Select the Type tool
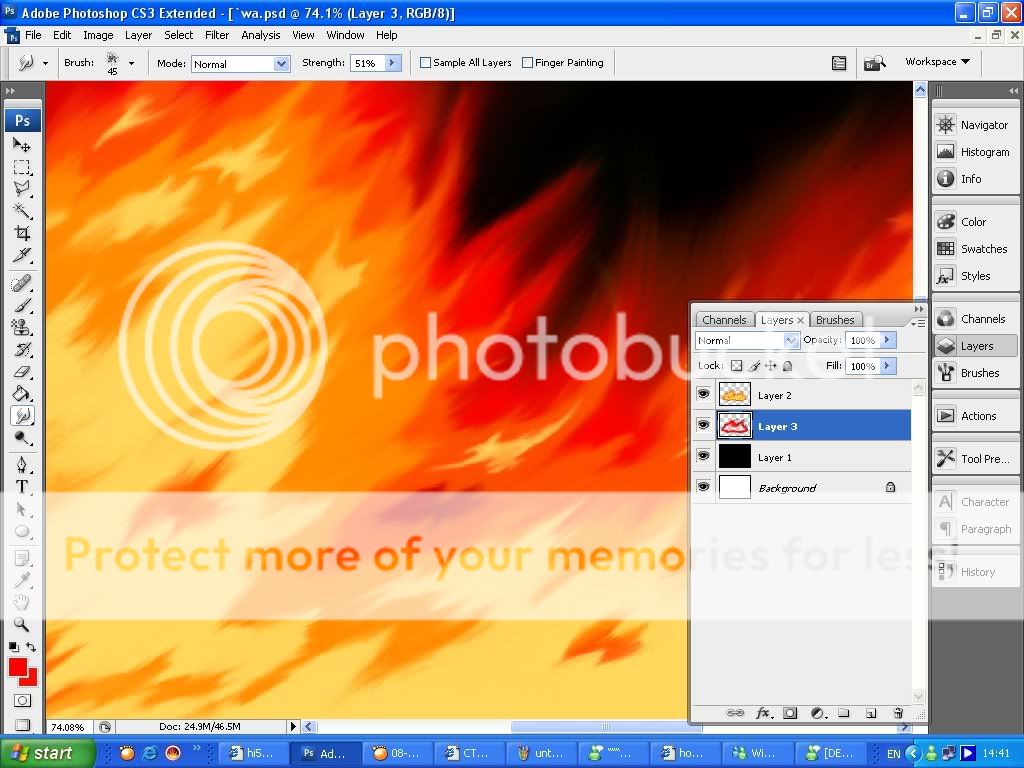 click(x=22, y=487)
